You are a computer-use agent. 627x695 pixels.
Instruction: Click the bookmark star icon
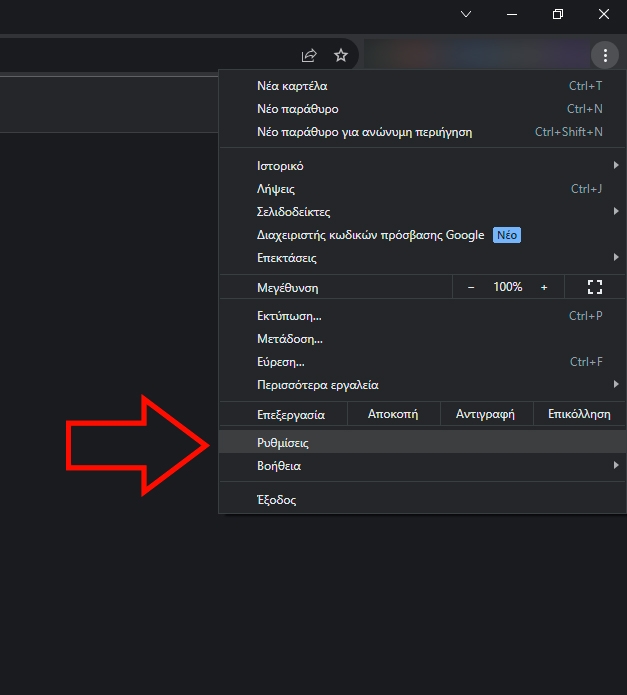click(x=341, y=55)
